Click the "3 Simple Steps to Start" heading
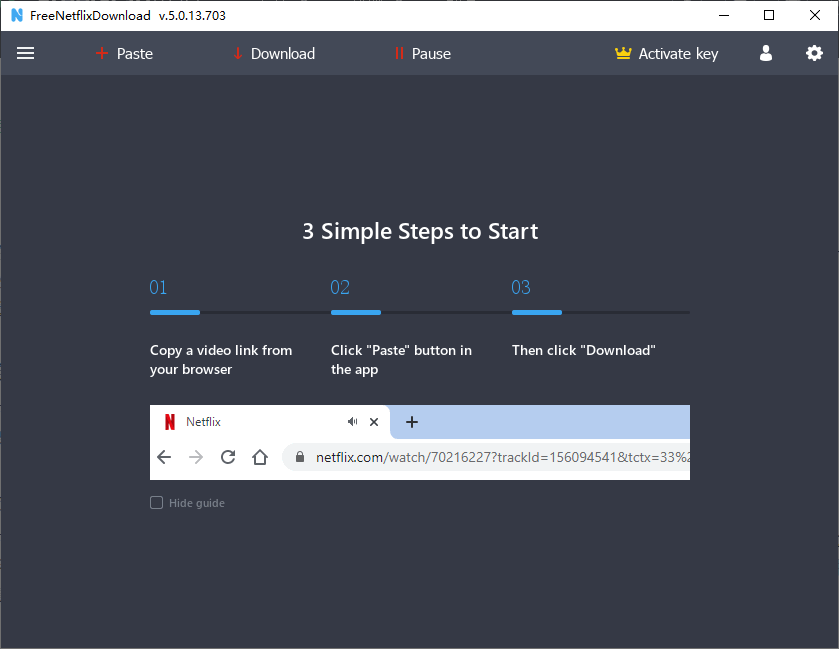Viewport: 839px width, 649px height. (420, 231)
